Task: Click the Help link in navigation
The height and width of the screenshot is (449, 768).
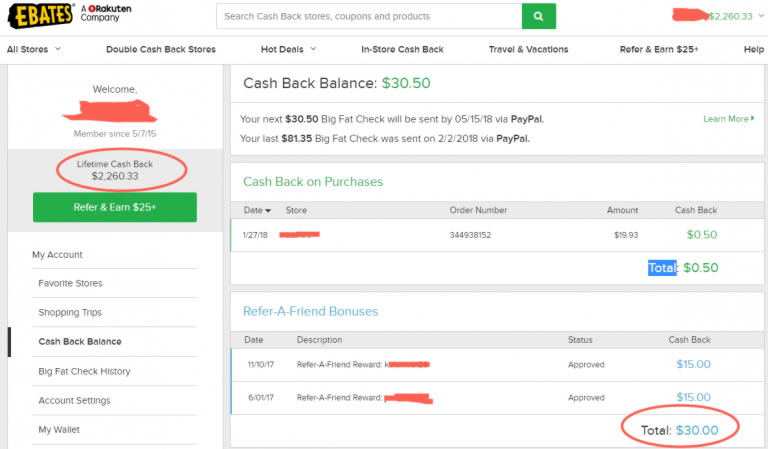Action: click(753, 49)
